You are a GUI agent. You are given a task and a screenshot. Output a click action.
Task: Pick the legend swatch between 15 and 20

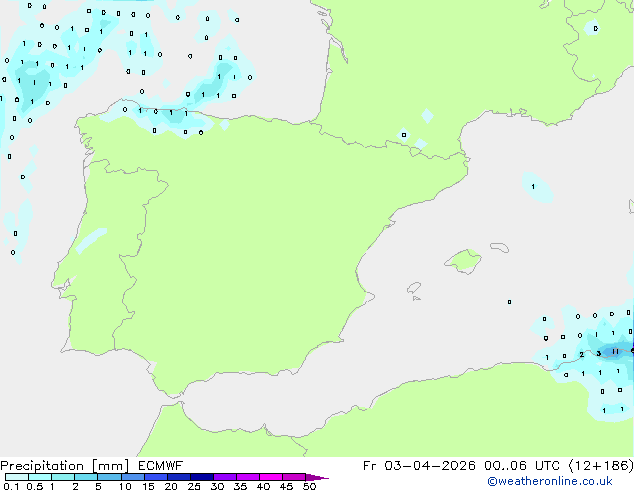[x=155, y=477]
